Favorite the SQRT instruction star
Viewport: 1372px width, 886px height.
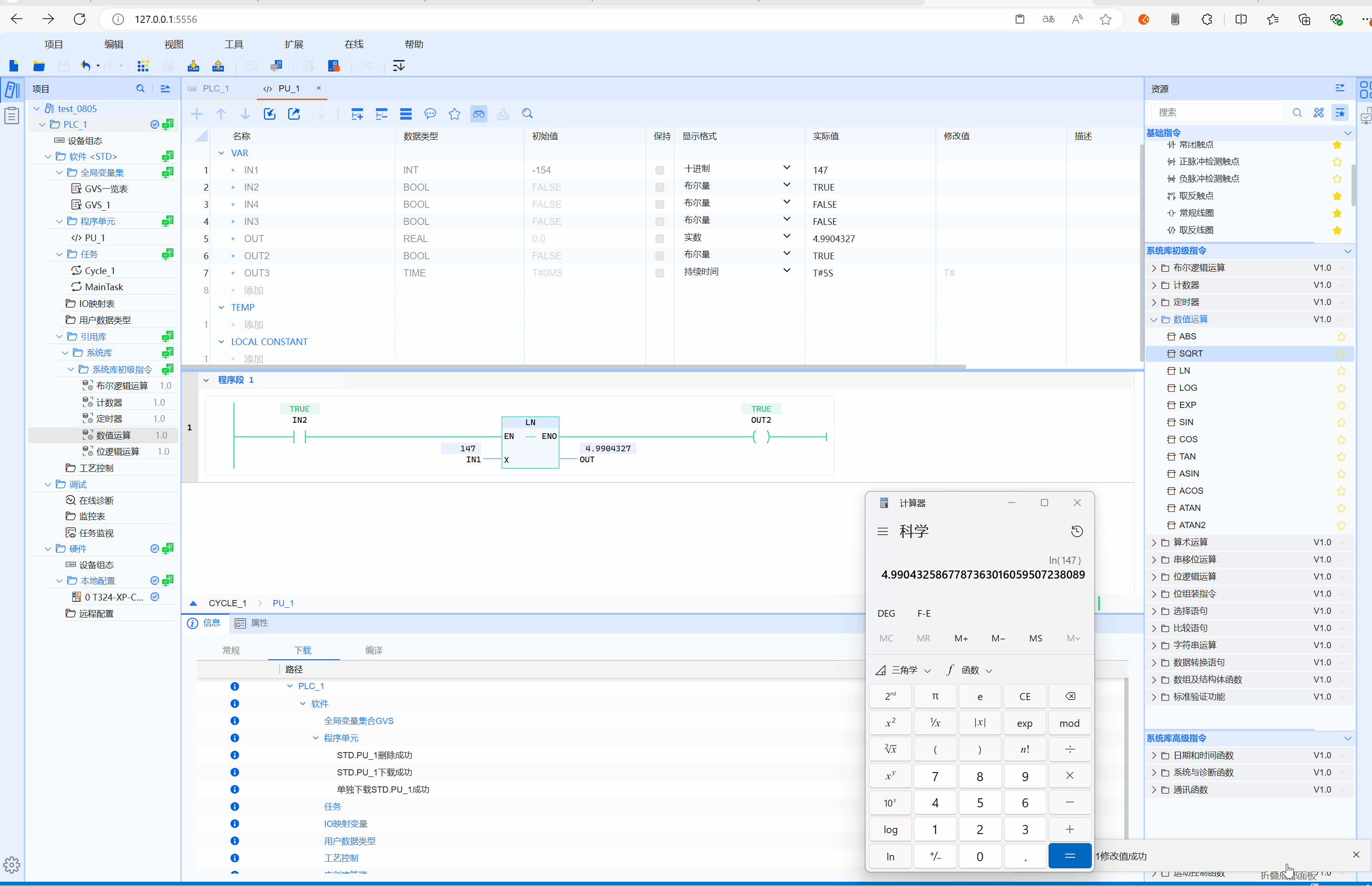click(1341, 354)
